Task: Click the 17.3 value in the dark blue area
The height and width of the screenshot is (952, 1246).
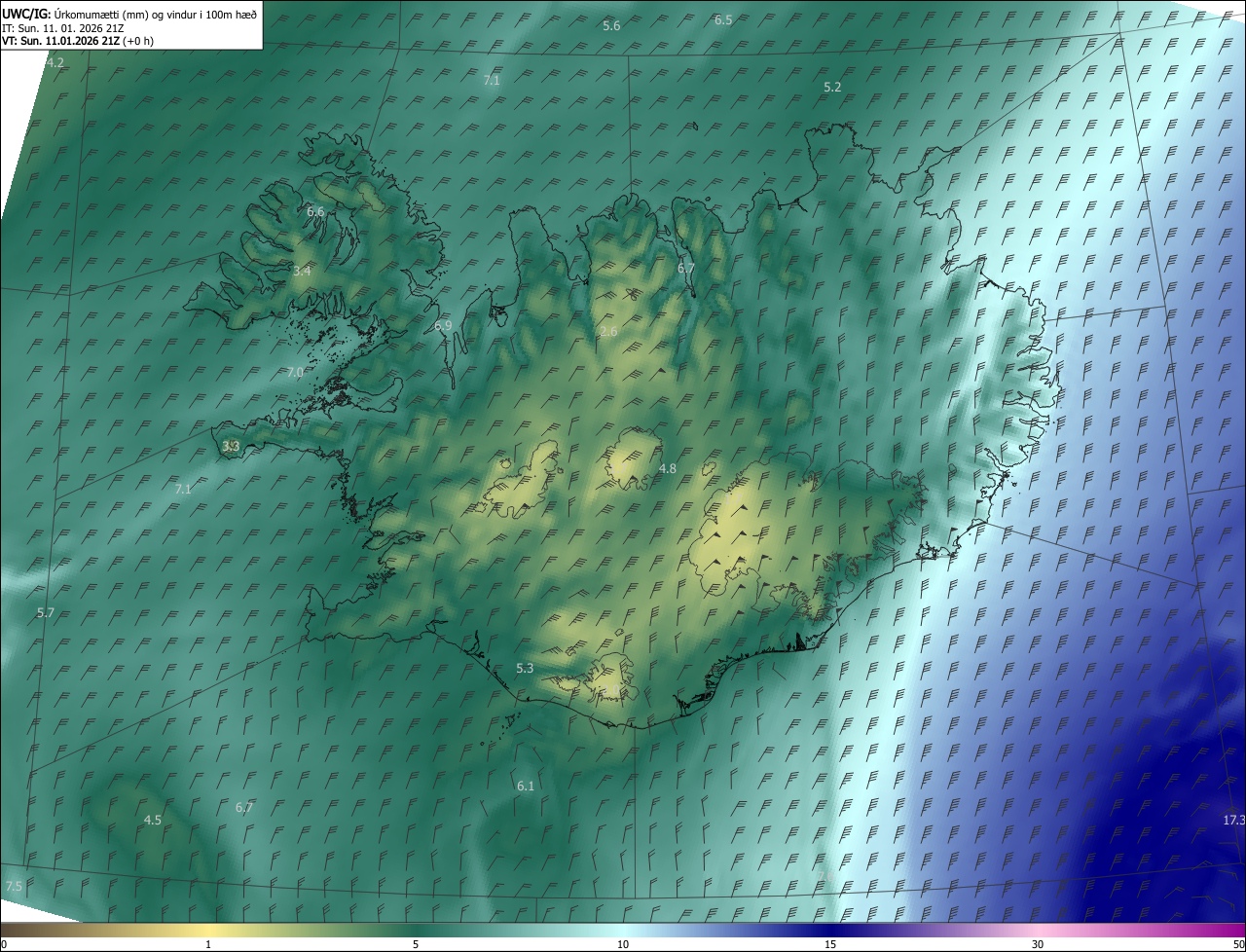Action: coord(1233,821)
